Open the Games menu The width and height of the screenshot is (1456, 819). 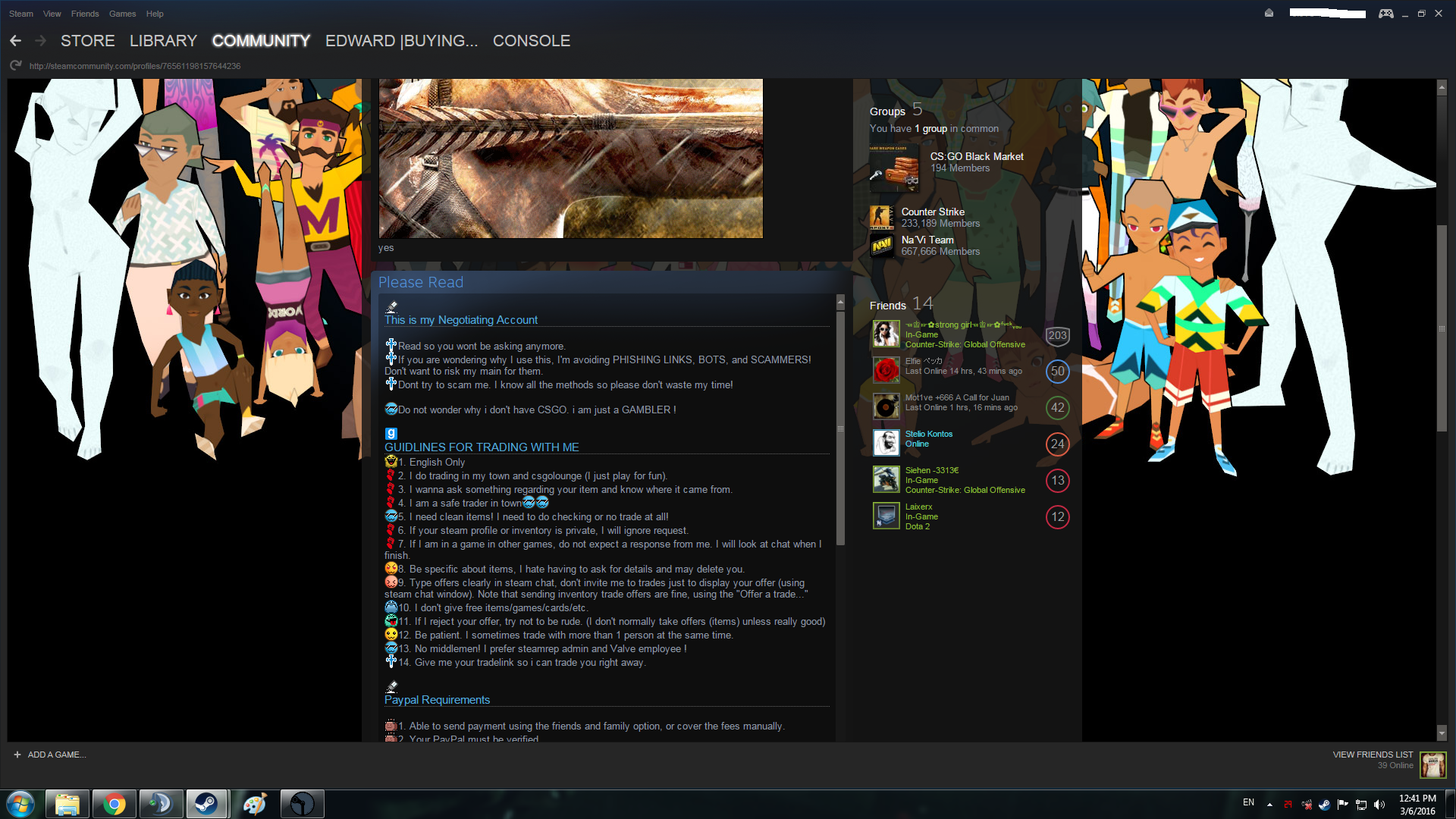coord(122,14)
